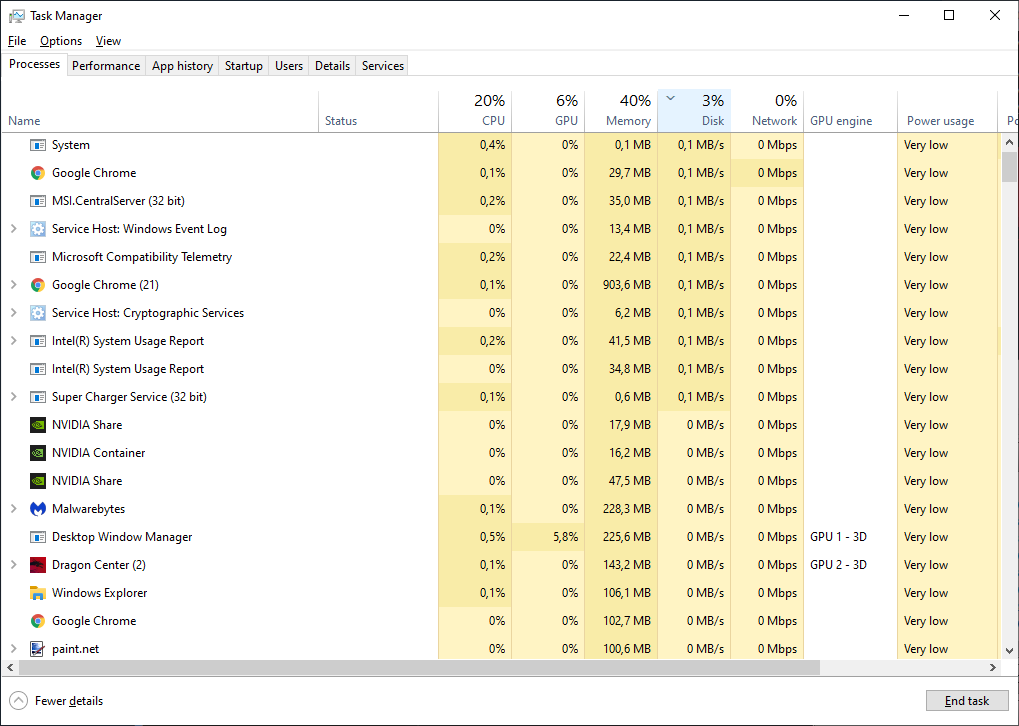The image size is (1019, 726).
Task: Click the Microsoft Compatibility Telemetry icon
Action: click(x=38, y=257)
